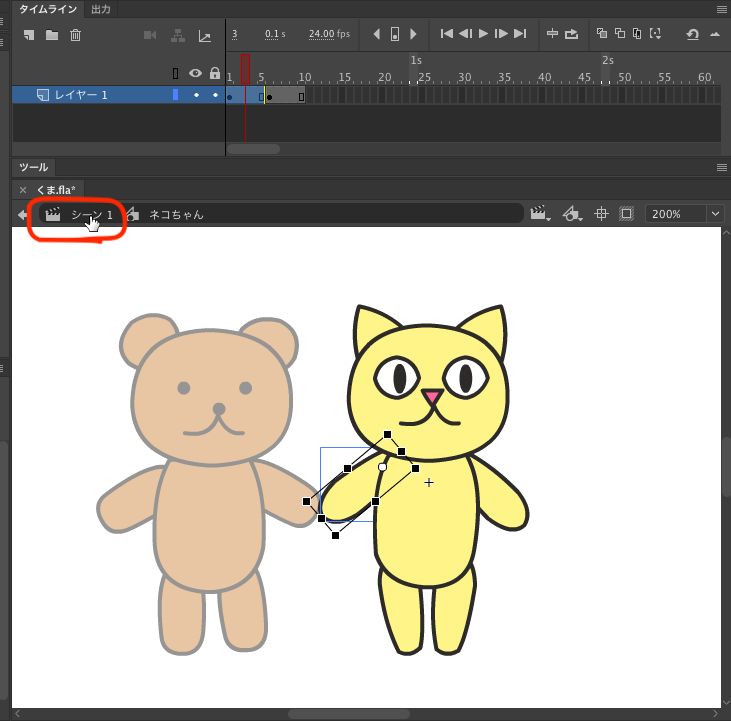Go to first frame
The image size is (731, 721).
tap(446, 34)
